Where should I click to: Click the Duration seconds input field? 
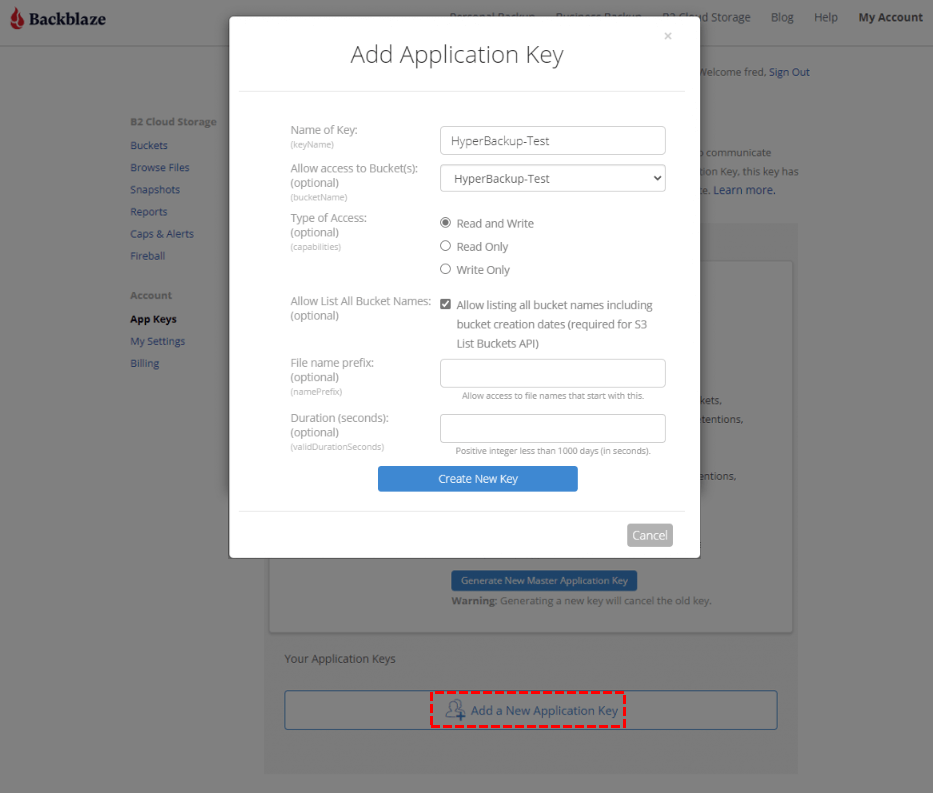(x=552, y=428)
